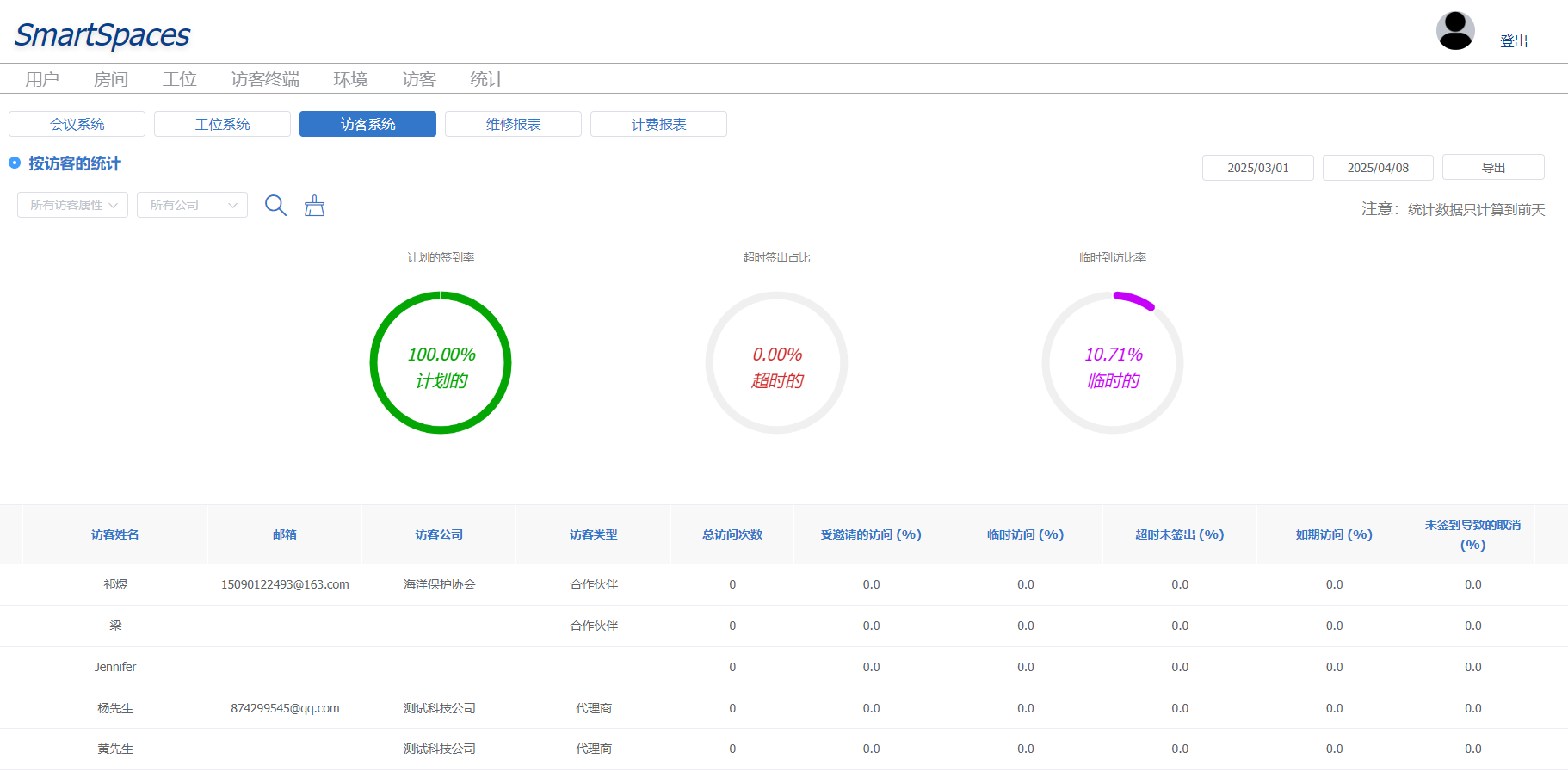Switch to the 会议系统 tab
Image resolution: width=1568 pixels, height=771 pixels.
77,124
